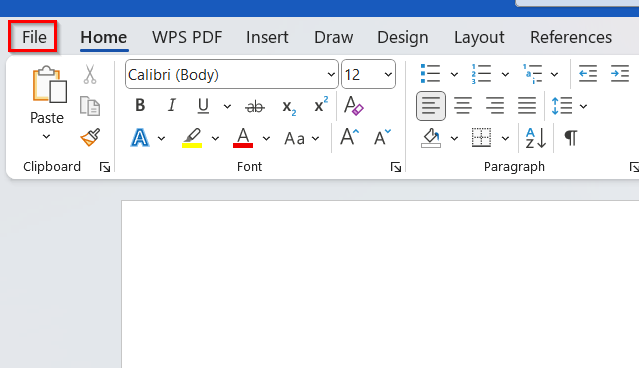The width and height of the screenshot is (639, 368).
Task: Open the Layout tab
Action: [x=479, y=37]
